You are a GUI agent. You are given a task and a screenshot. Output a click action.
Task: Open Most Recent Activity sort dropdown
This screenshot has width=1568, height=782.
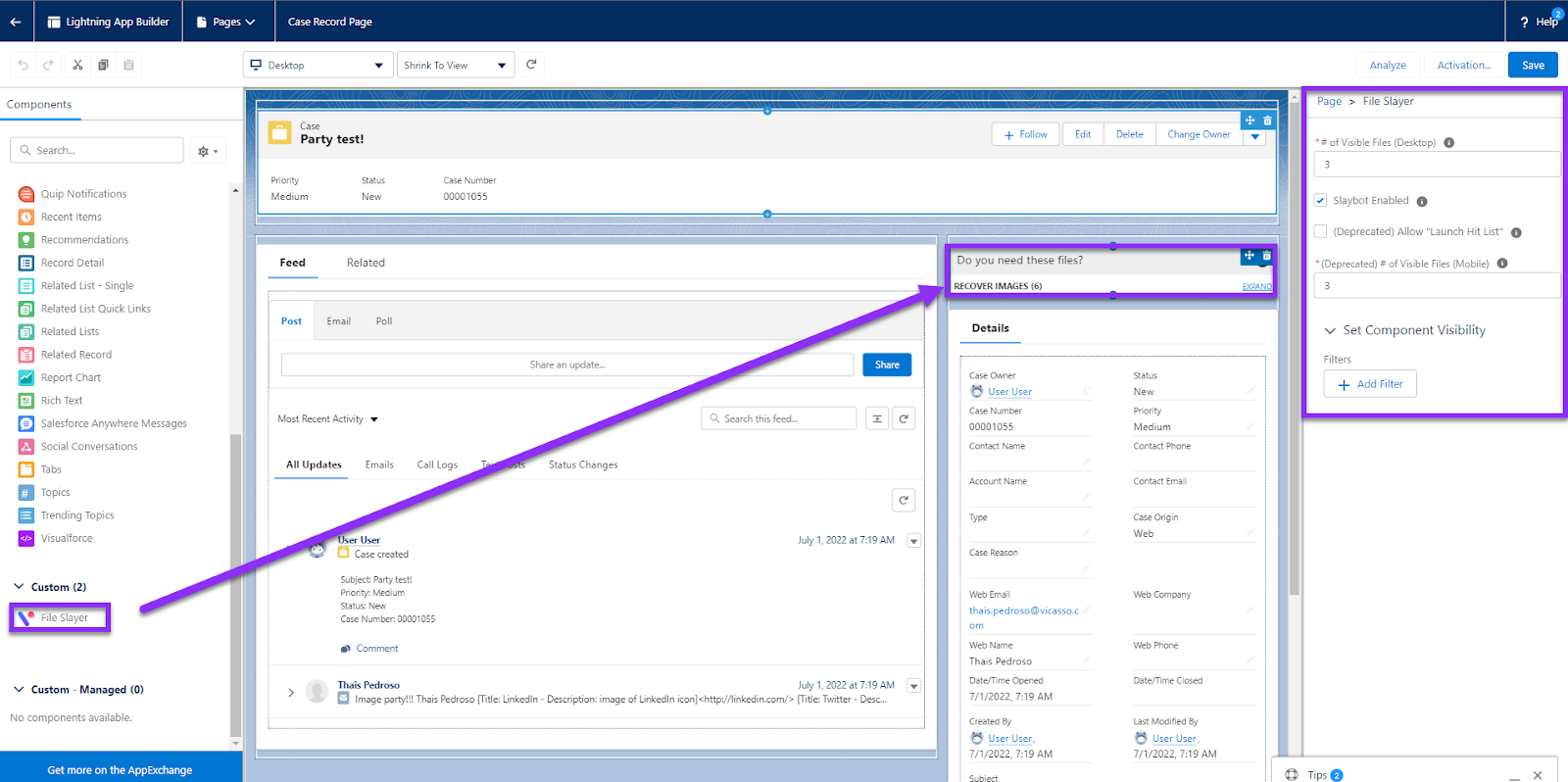pyautogui.click(x=328, y=419)
